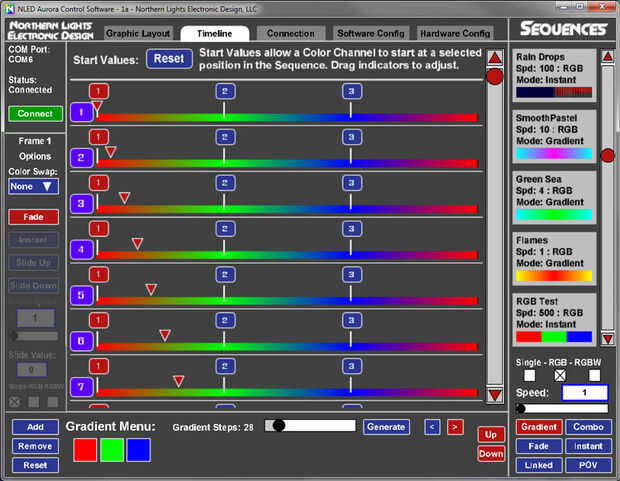This screenshot has height=481, width=620.
Task: Click Reset button in bottom-left panel
Action: (35, 466)
